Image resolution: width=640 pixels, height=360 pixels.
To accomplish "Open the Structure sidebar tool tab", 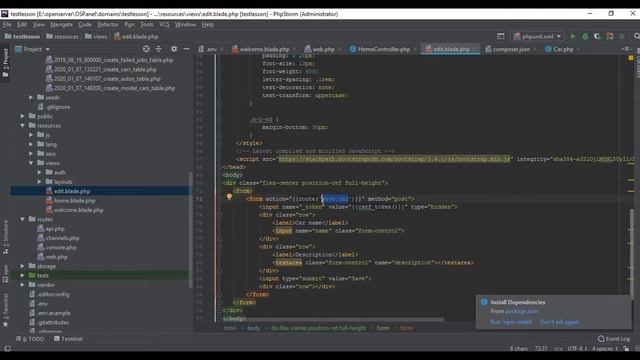I will coord(5,238).
